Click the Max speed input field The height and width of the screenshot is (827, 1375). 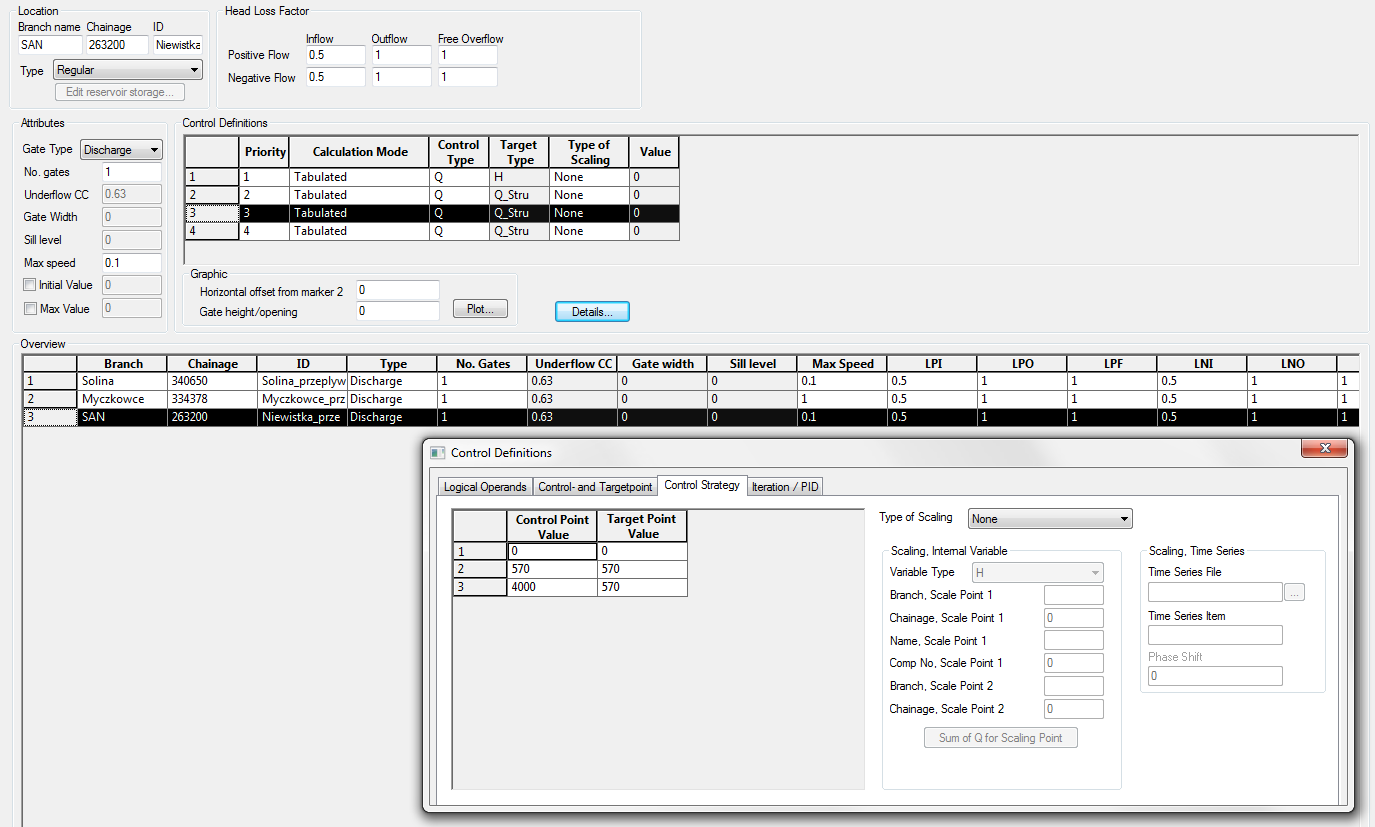[x=132, y=263]
